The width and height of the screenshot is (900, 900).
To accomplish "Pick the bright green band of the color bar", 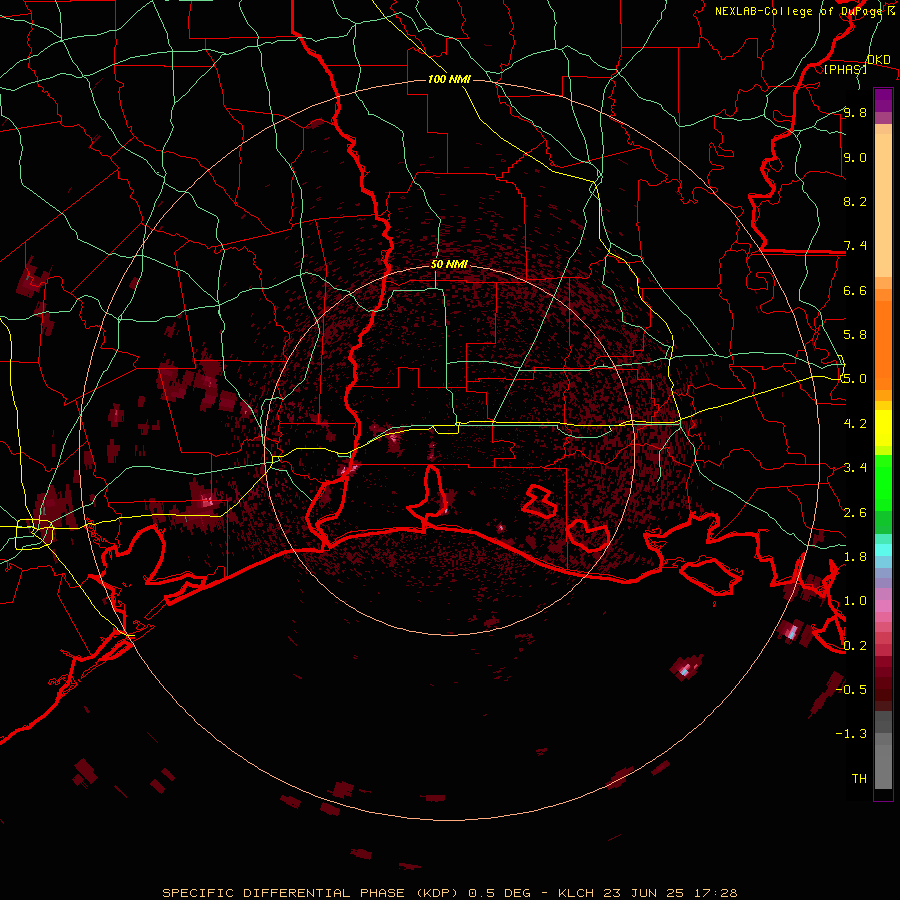I will [883, 483].
